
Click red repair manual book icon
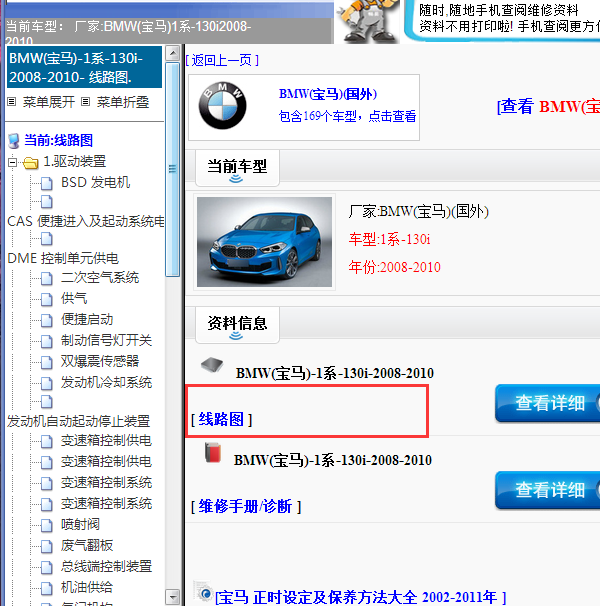pyautogui.click(x=213, y=453)
